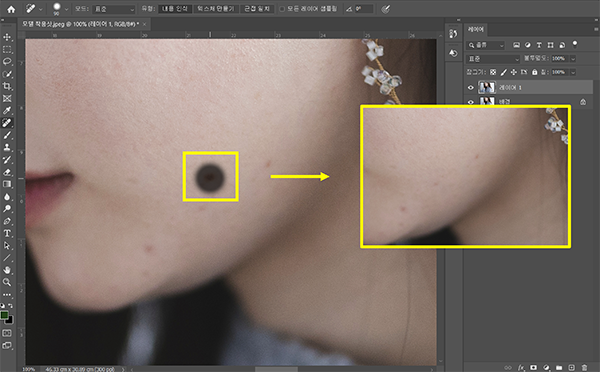Select the Path Selection tool
The width and height of the screenshot is (600, 372).
pos(7,245)
